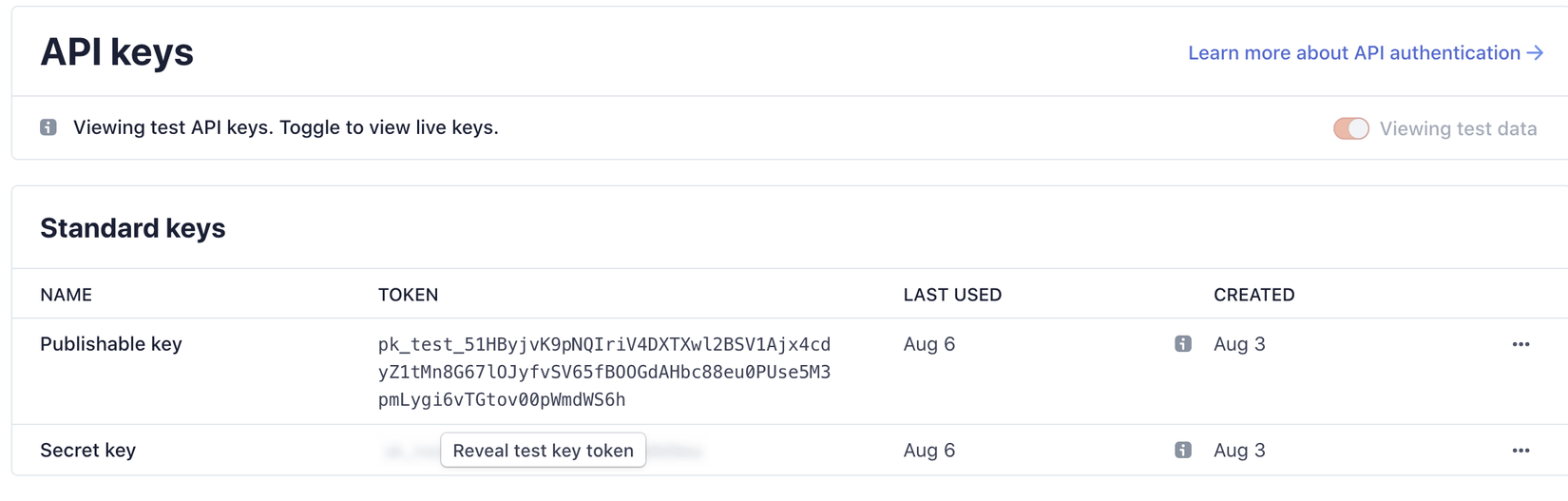Click Reveal test key token button
Viewport: 1568px width, 501px height.
543,450
